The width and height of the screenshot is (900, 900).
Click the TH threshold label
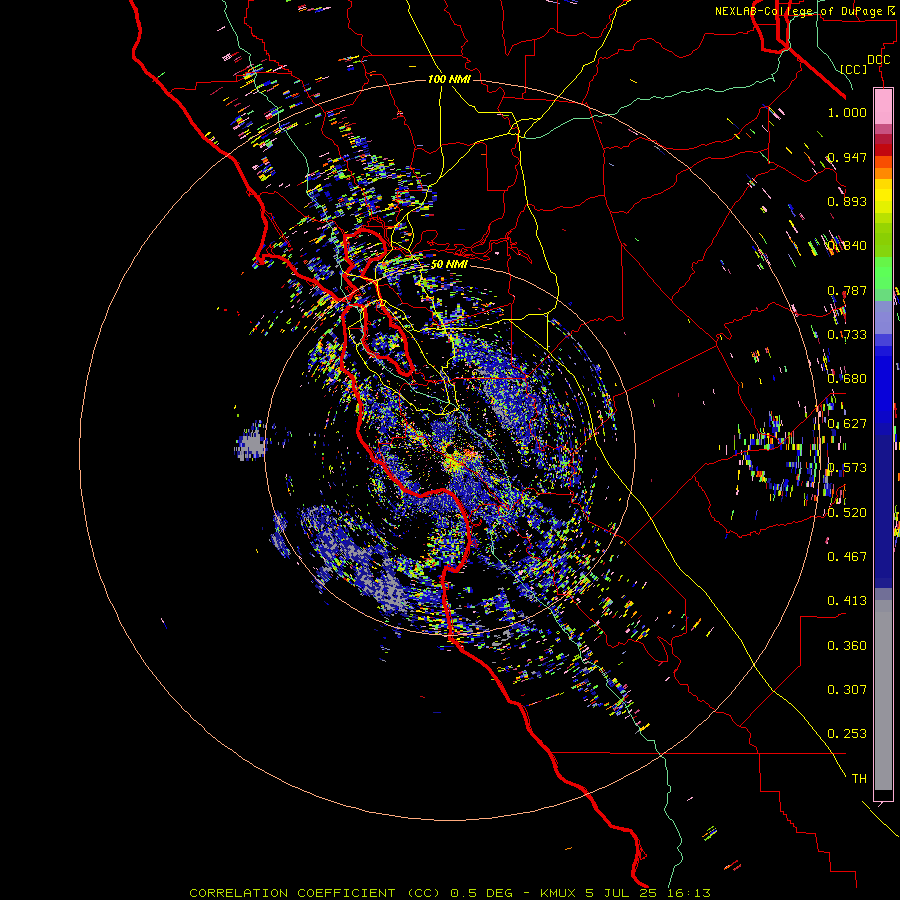tap(859, 778)
